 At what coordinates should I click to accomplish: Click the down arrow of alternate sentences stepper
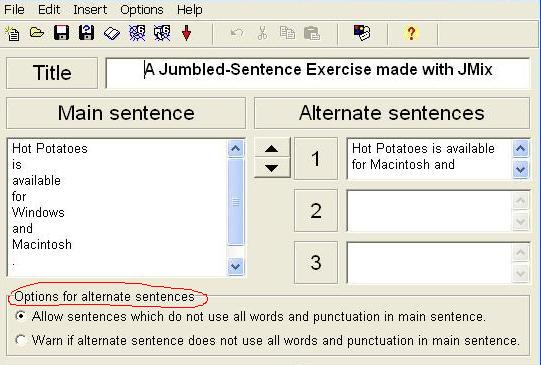point(272,168)
